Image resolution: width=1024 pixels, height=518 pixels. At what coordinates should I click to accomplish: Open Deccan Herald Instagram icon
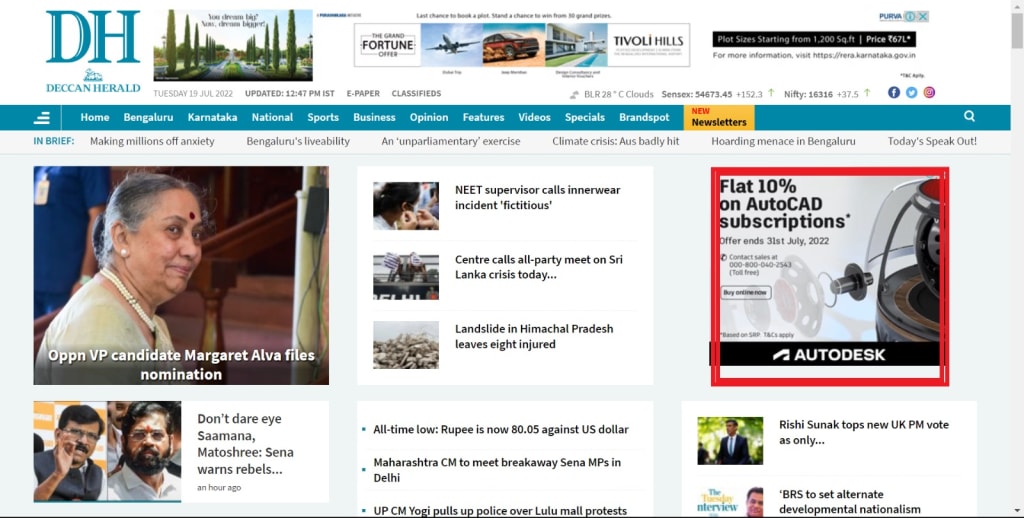(929, 93)
